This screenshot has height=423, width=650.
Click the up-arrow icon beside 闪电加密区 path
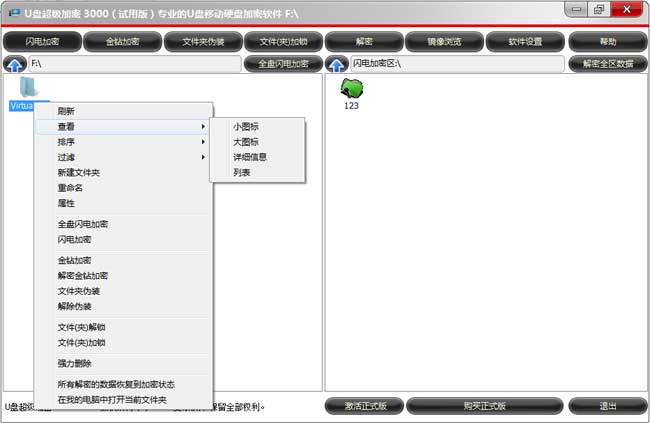[x=336, y=64]
